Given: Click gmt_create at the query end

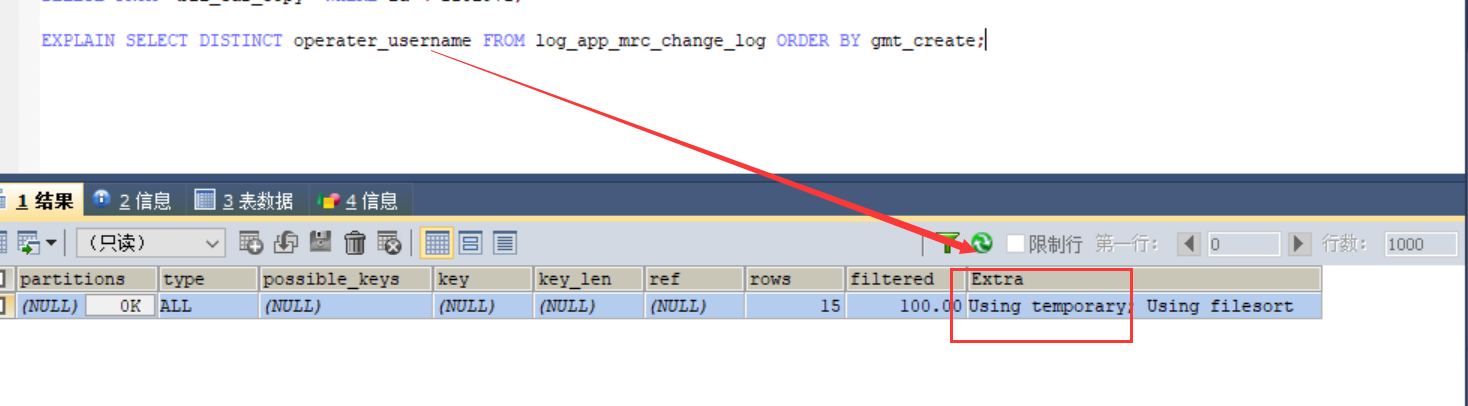Looking at the screenshot, I should point(923,41).
